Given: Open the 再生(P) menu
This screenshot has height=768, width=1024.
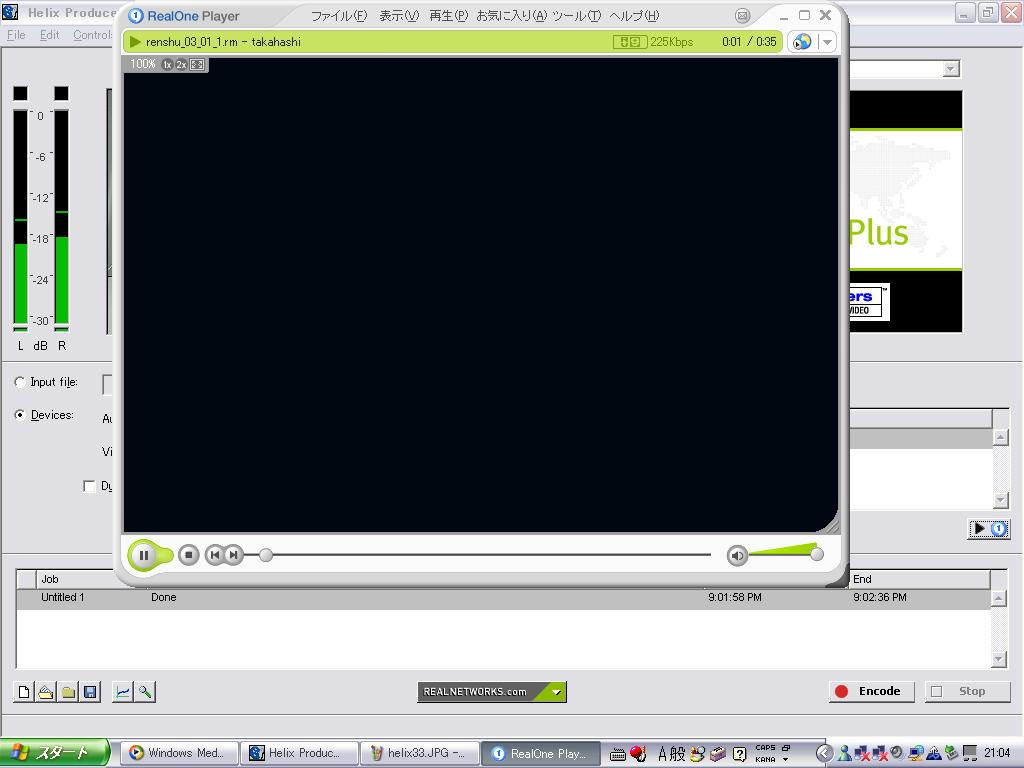Looking at the screenshot, I should (449, 16).
